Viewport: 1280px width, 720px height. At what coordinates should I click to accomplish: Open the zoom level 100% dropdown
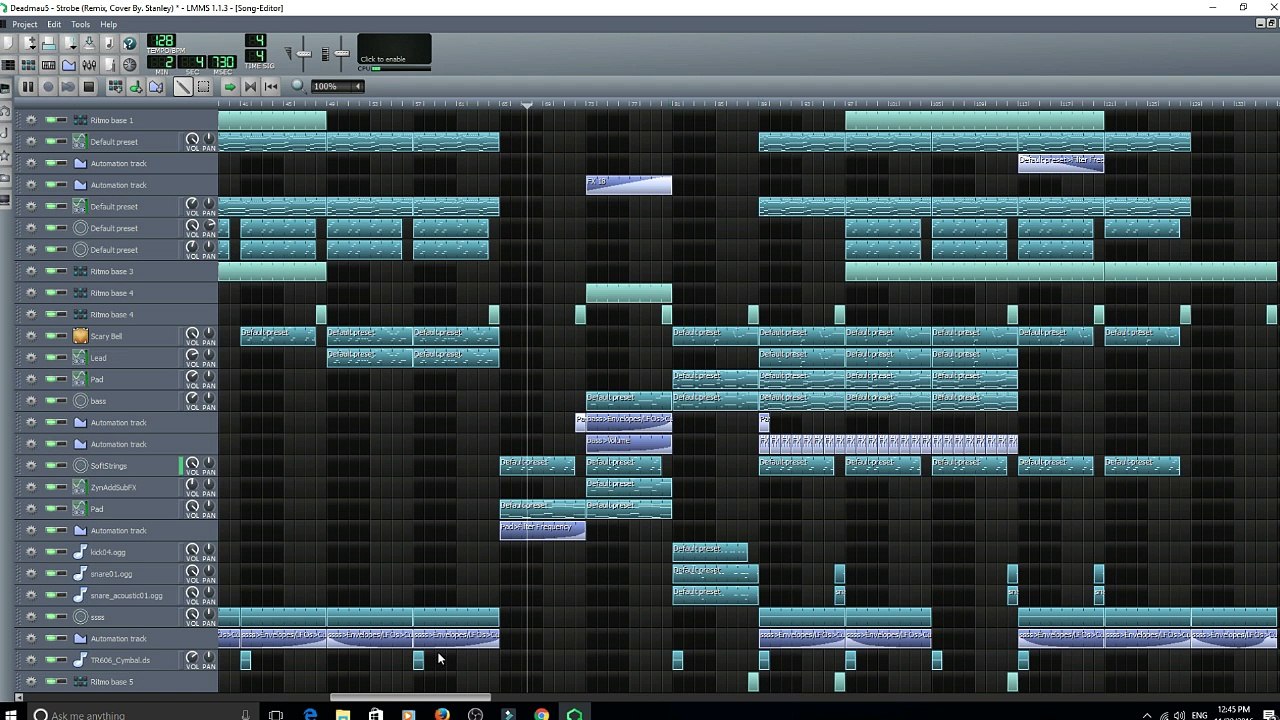pos(337,86)
